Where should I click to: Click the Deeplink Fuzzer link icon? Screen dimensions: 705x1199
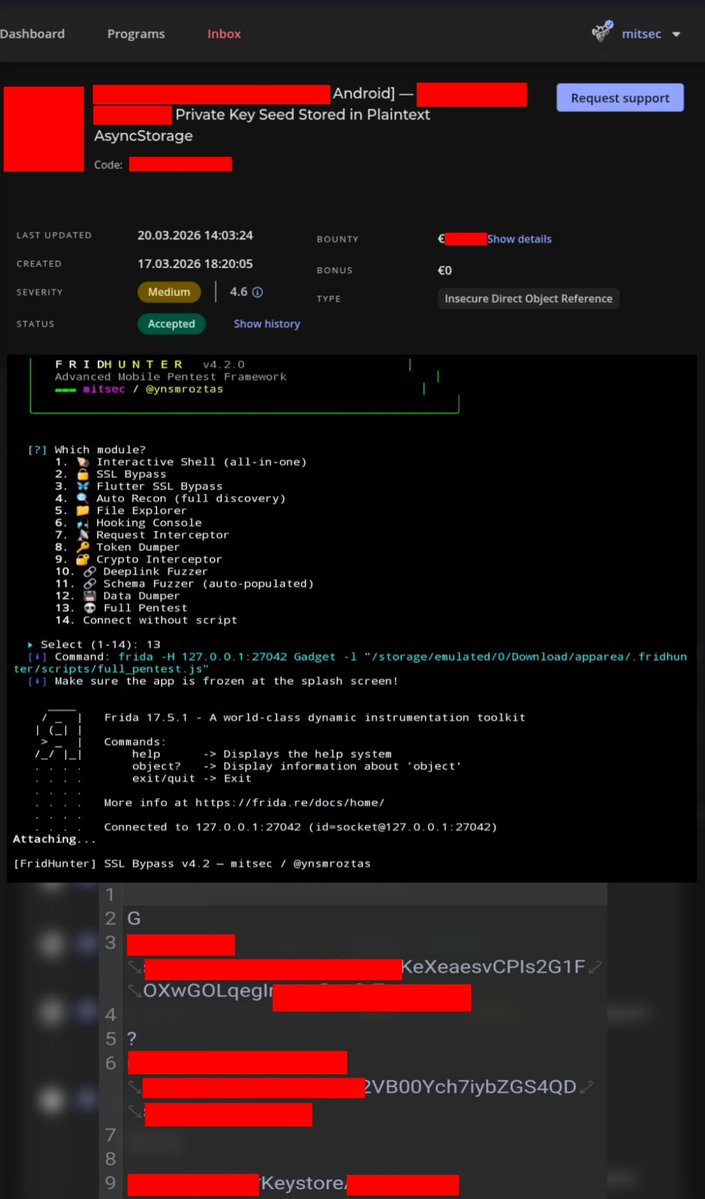click(89, 572)
